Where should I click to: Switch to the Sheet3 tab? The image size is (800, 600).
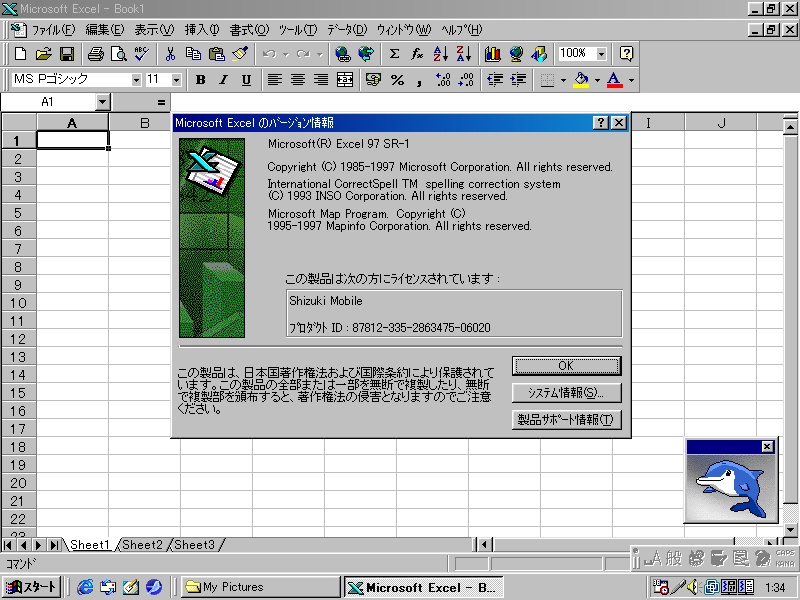pyautogui.click(x=195, y=545)
